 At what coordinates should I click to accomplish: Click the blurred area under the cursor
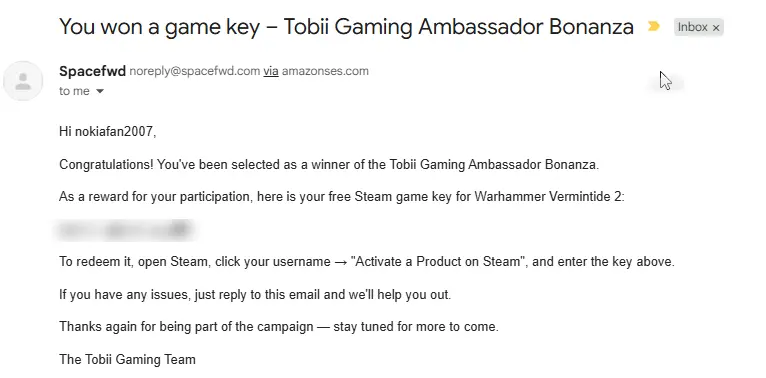tap(665, 85)
